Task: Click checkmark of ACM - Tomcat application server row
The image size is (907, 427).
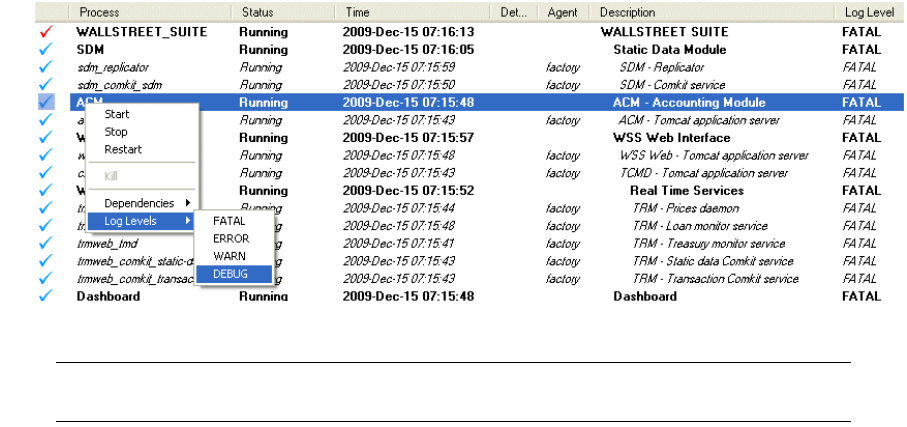Action: point(46,120)
